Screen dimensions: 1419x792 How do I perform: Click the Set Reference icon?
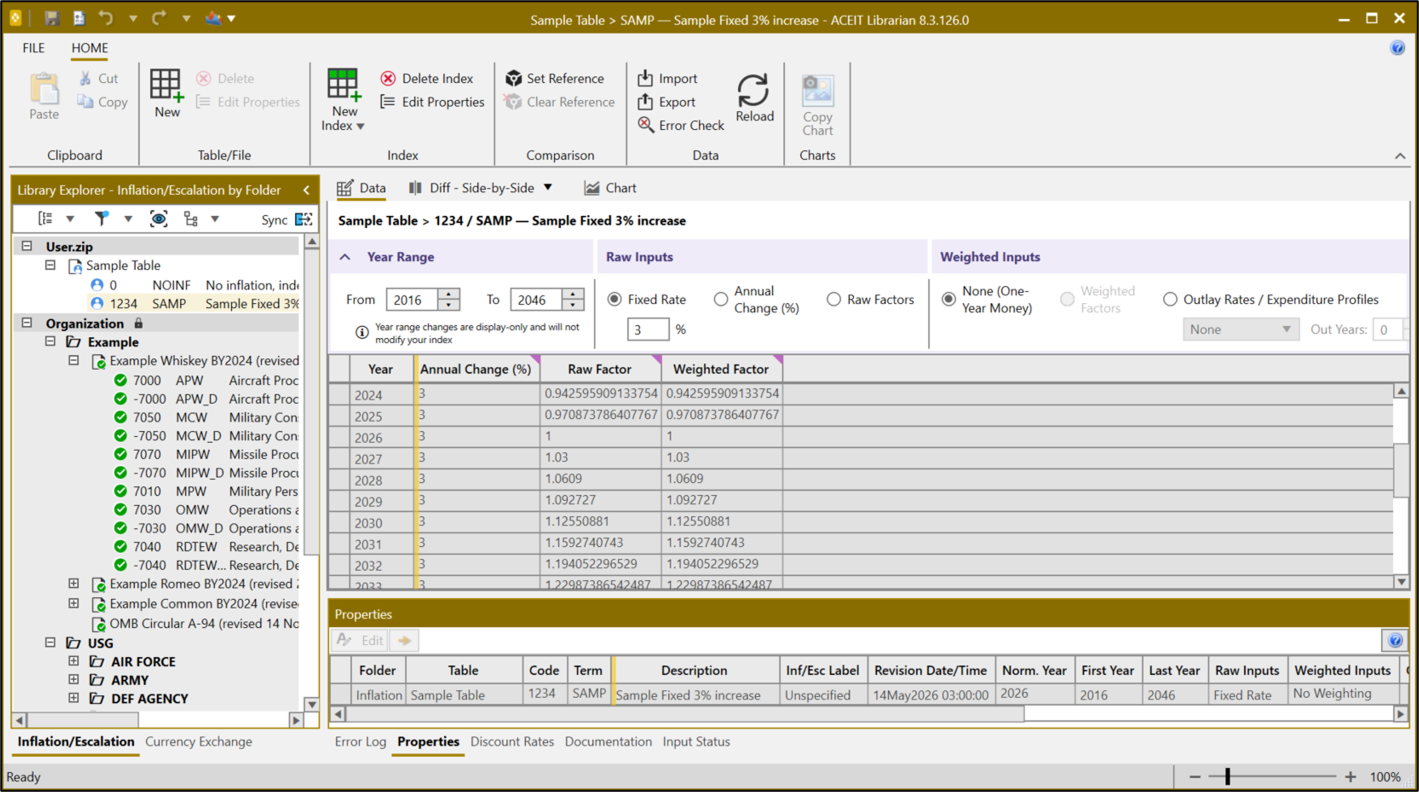513,78
